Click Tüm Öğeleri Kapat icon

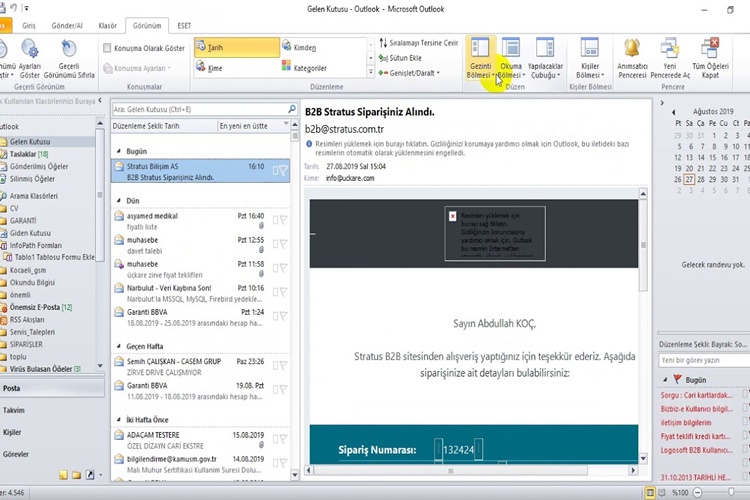tap(710, 48)
